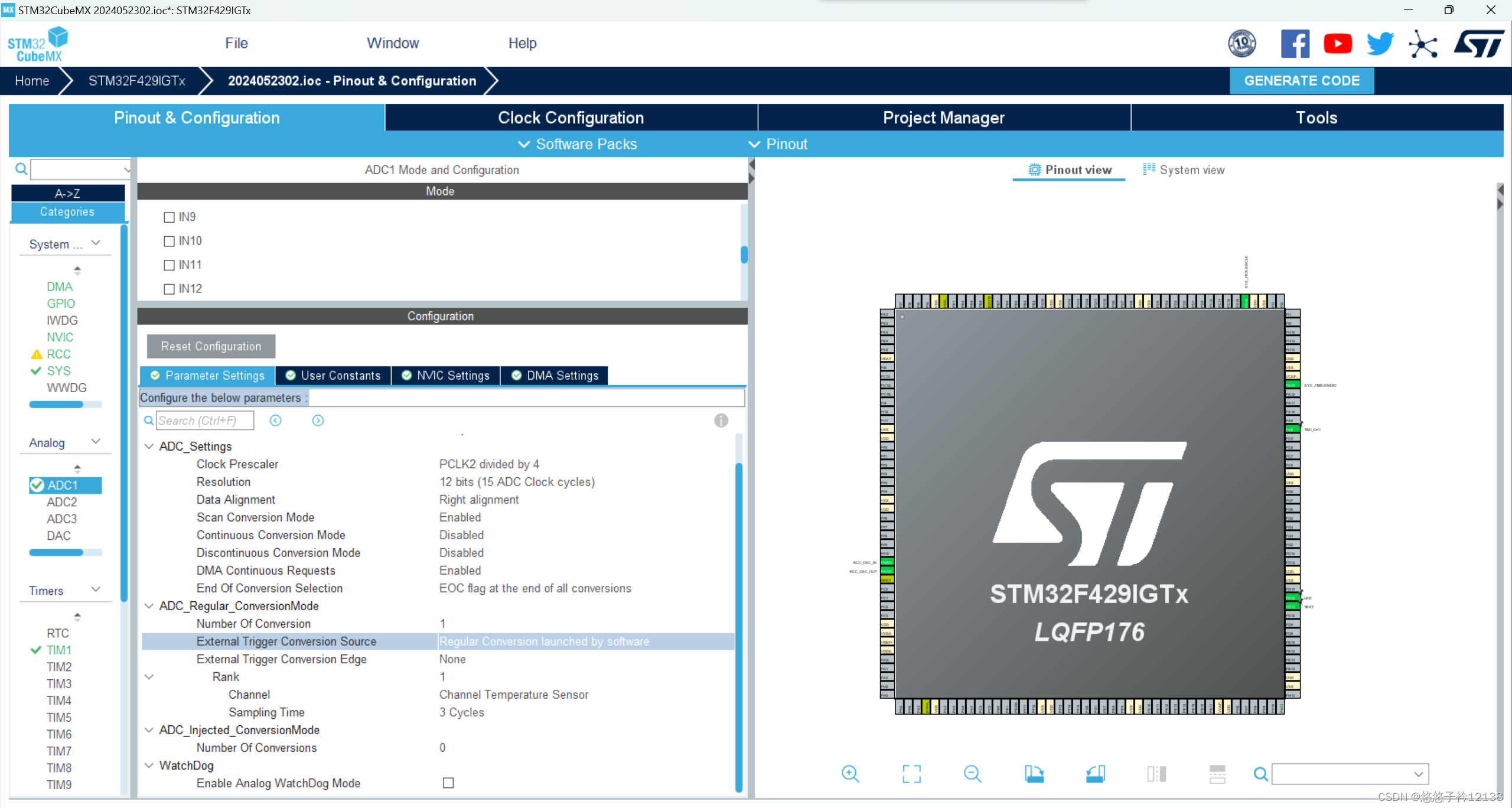Zoom out of the pinout view
Viewport: 1512px width, 808px height.
(x=973, y=774)
